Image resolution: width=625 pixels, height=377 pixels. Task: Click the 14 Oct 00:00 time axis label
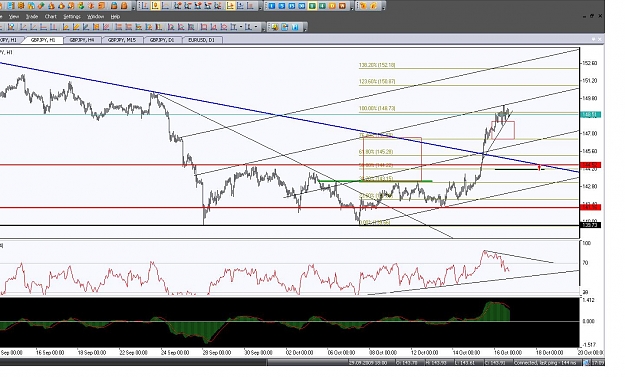click(x=466, y=353)
